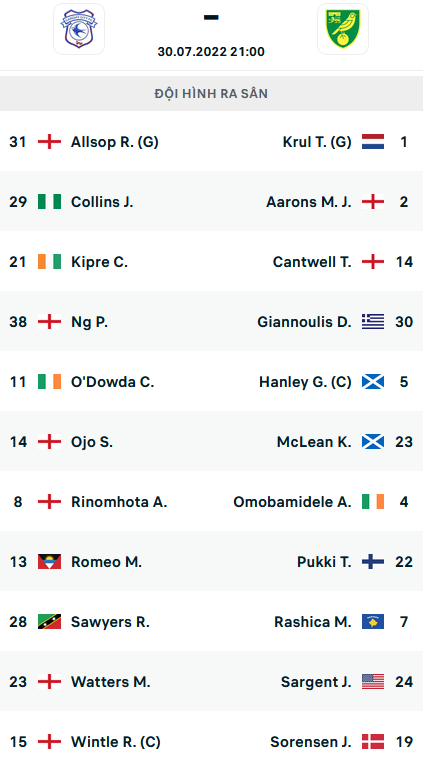Click the Scotland flag beside McLean K.
The width and height of the screenshot is (423, 765).
coord(373,442)
